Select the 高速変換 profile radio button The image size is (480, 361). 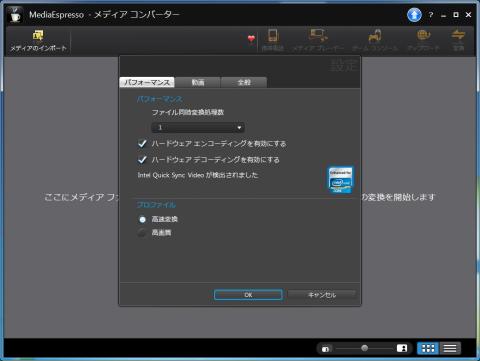[x=142, y=219]
